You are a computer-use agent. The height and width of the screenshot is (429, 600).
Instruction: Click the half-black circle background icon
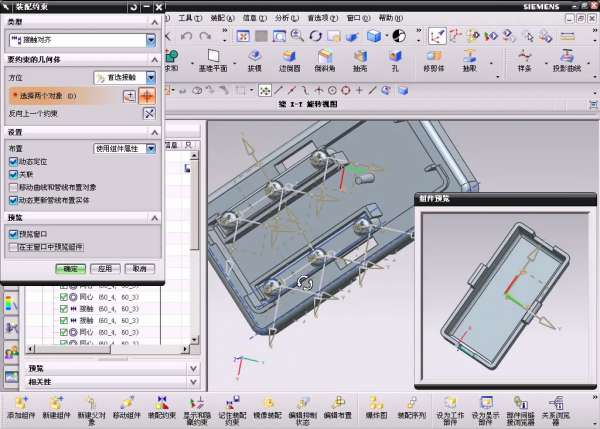(x=399, y=36)
